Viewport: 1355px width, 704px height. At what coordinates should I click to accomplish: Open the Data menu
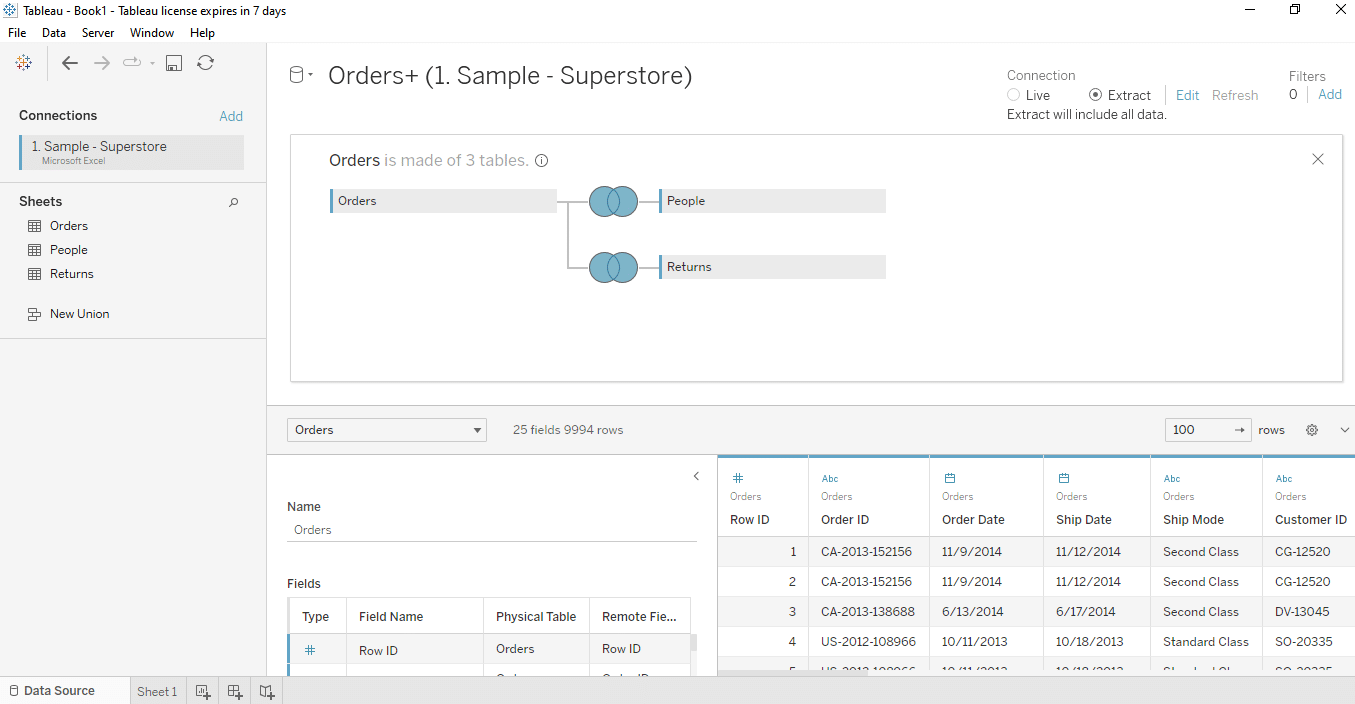coord(54,32)
